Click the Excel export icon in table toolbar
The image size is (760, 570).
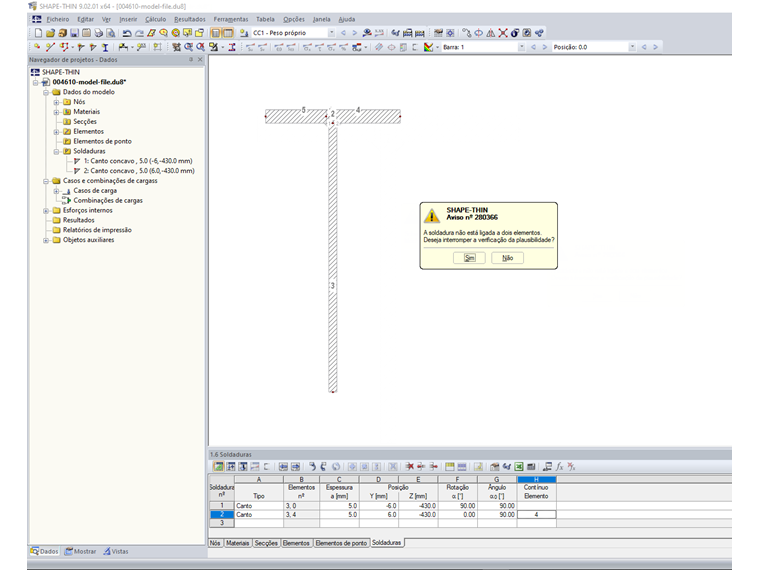coord(519,466)
